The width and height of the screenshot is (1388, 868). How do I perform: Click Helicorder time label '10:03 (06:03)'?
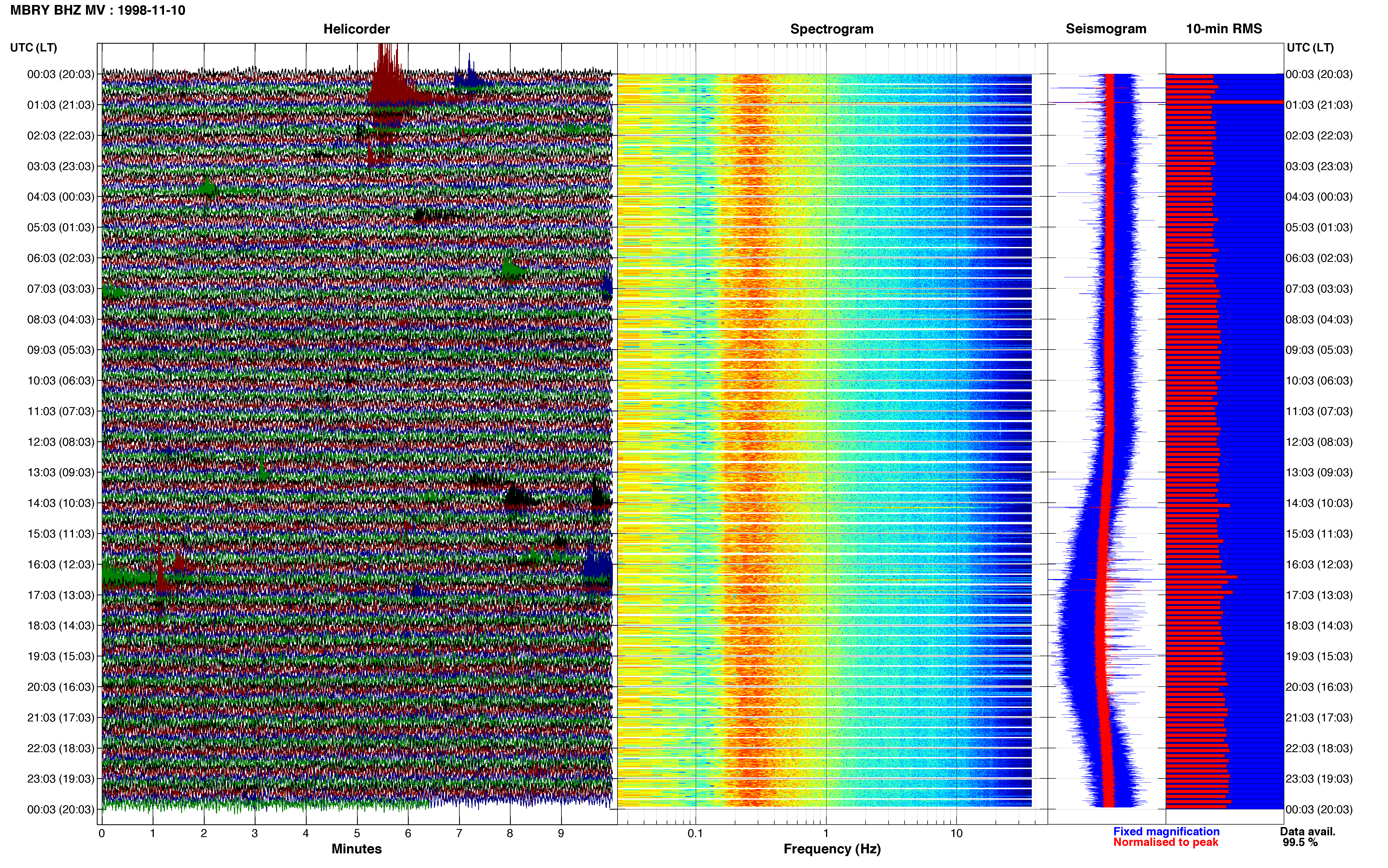pyautogui.click(x=61, y=380)
